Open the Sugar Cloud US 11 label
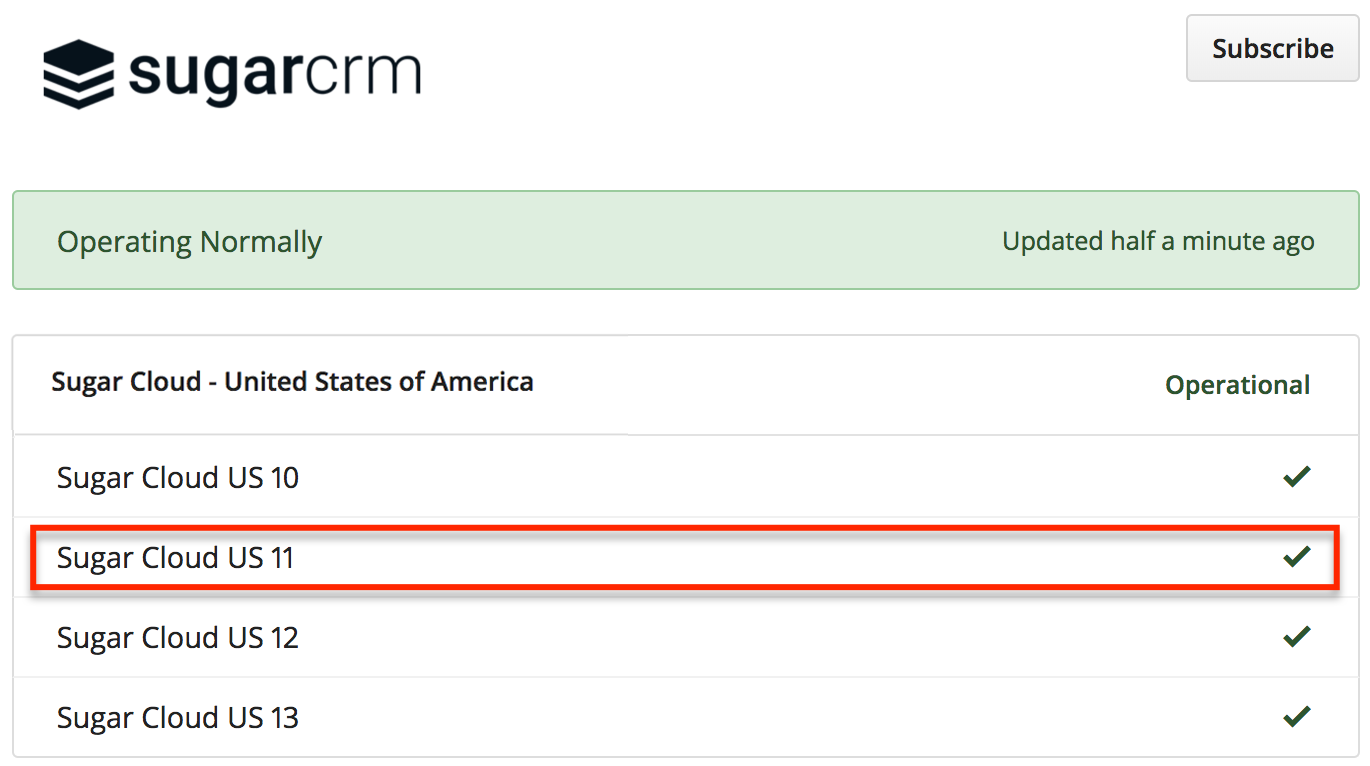 [176, 558]
